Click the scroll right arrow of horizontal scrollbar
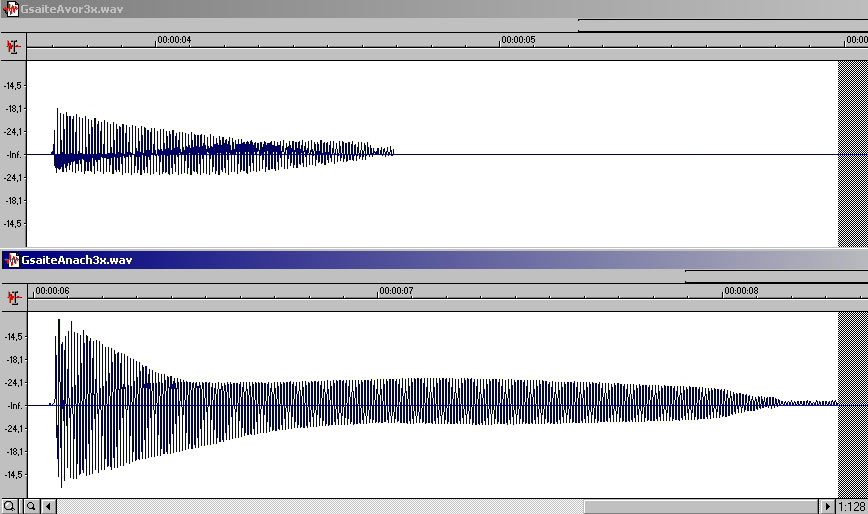 tap(827, 506)
